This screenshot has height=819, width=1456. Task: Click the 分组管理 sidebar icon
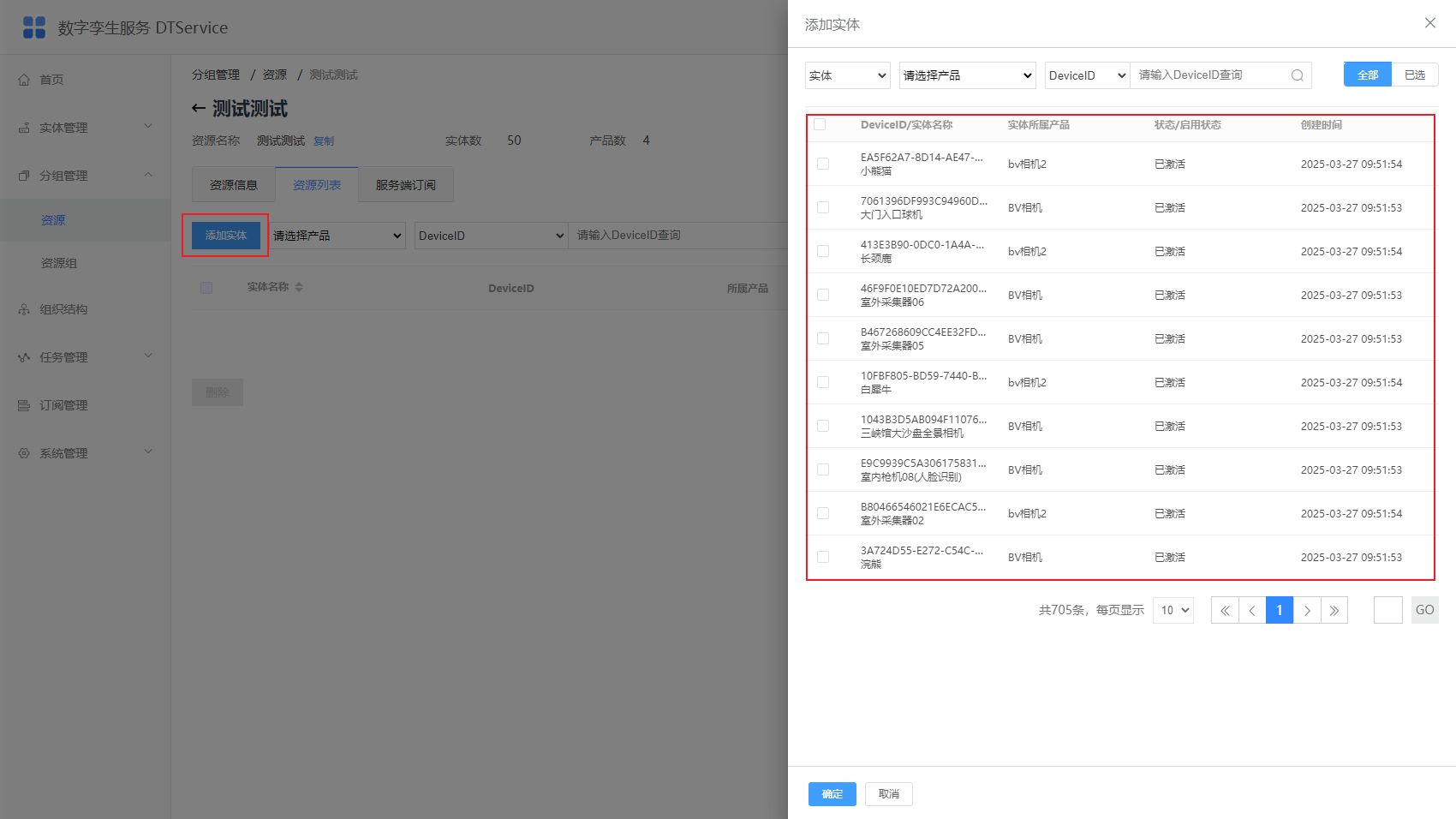[x=24, y=176]
